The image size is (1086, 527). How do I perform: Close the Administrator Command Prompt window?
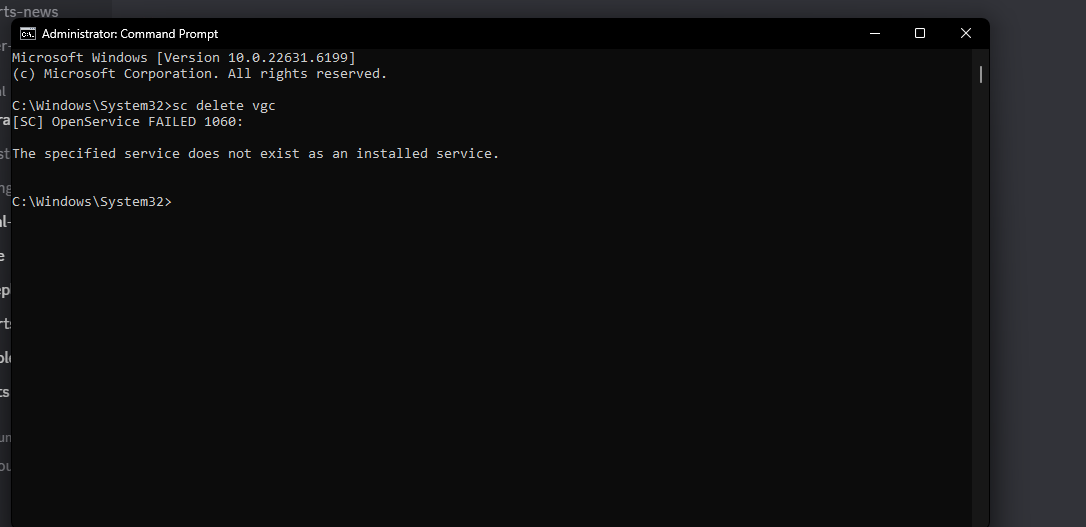tap(965, 33)
